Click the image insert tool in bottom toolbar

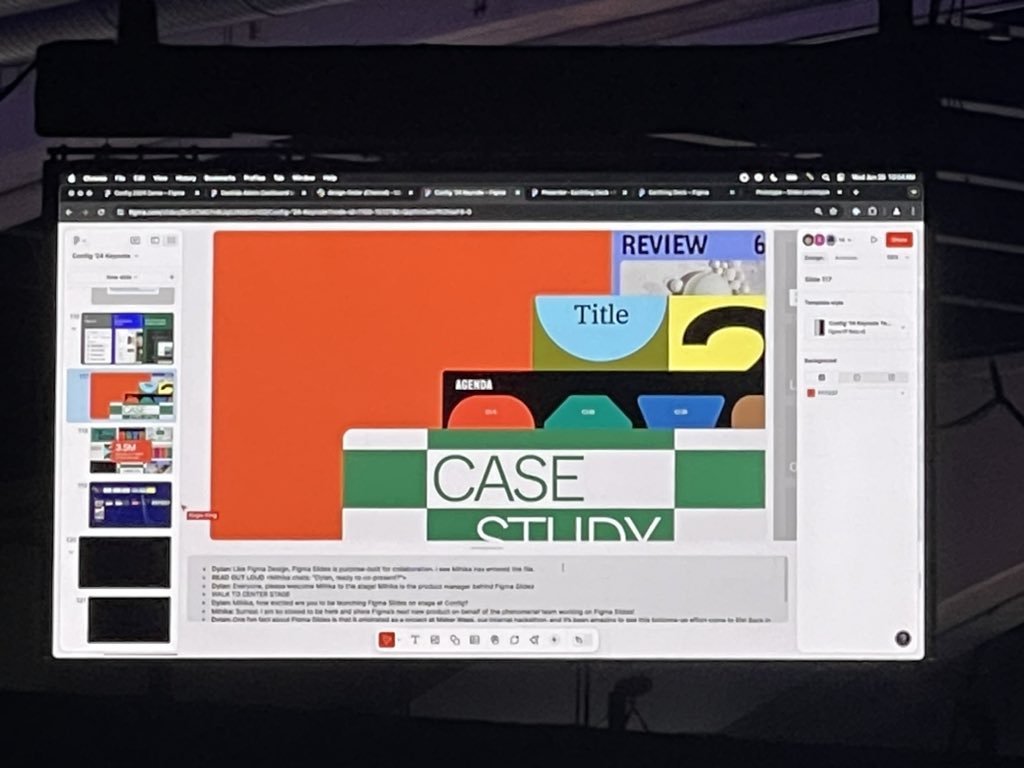[x=435, y=640]
